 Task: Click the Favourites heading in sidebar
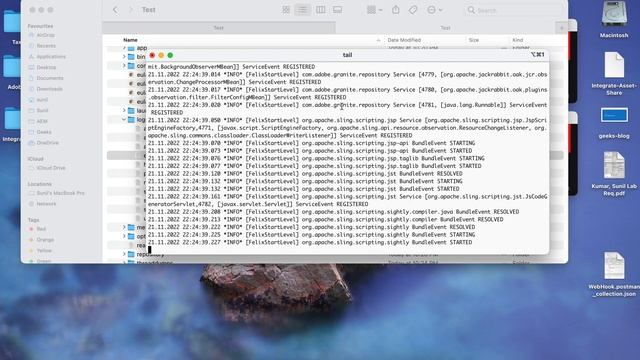[40, 26]
